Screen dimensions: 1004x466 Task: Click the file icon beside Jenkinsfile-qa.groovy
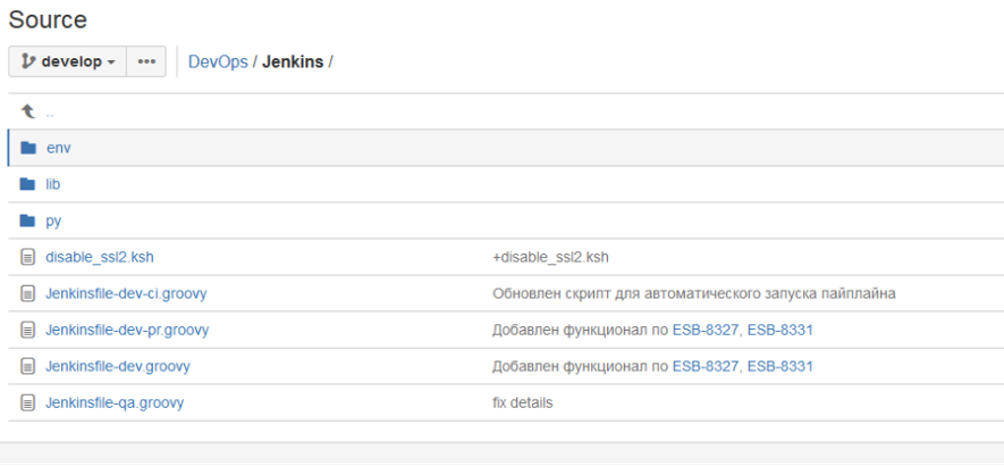tap(28, 403)
